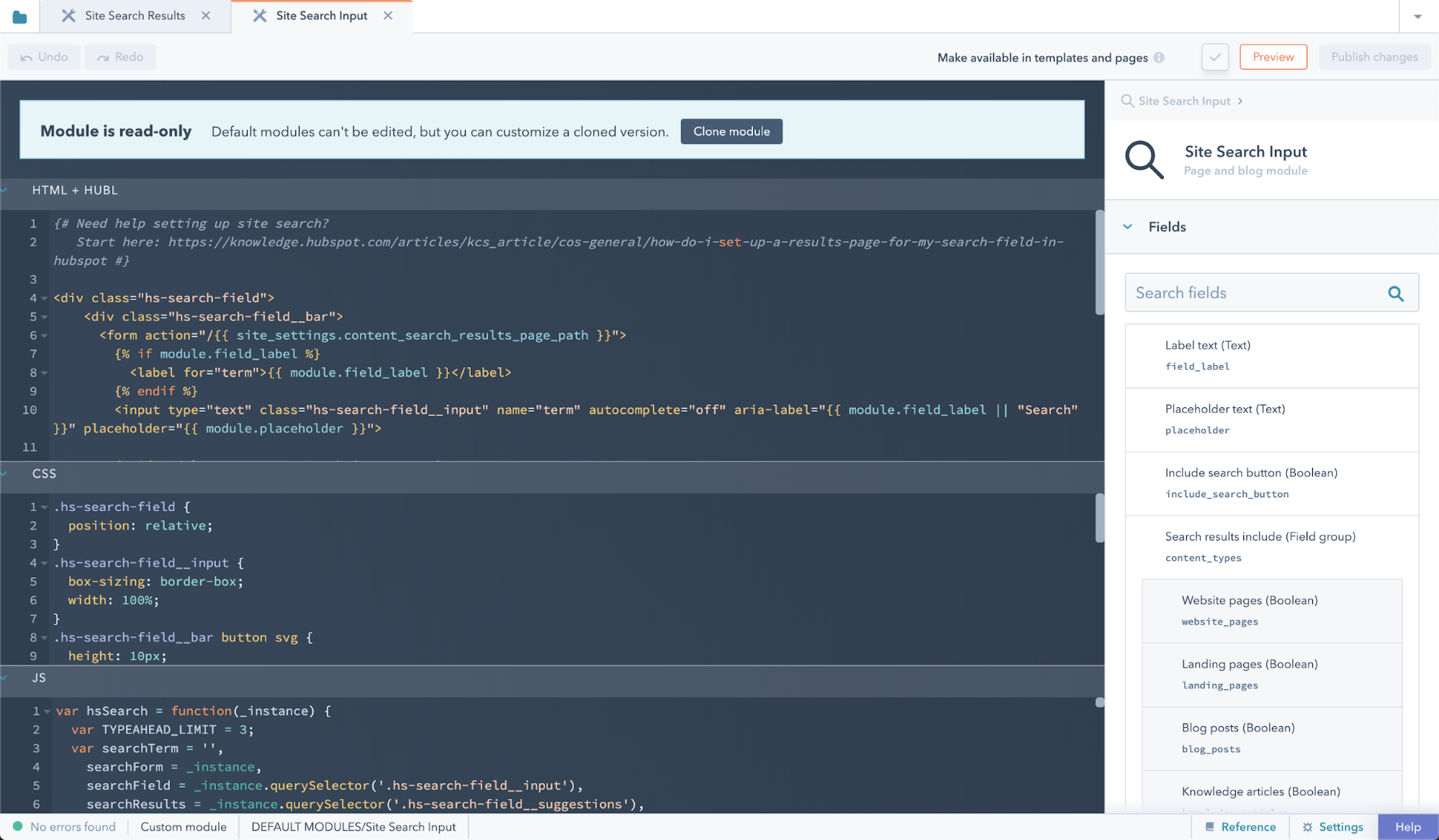The height and width of the screenshot is (840, 1439).
Task: Enable the 'Make available in templates and pages' checkbox
Action: pos(1214,57)
